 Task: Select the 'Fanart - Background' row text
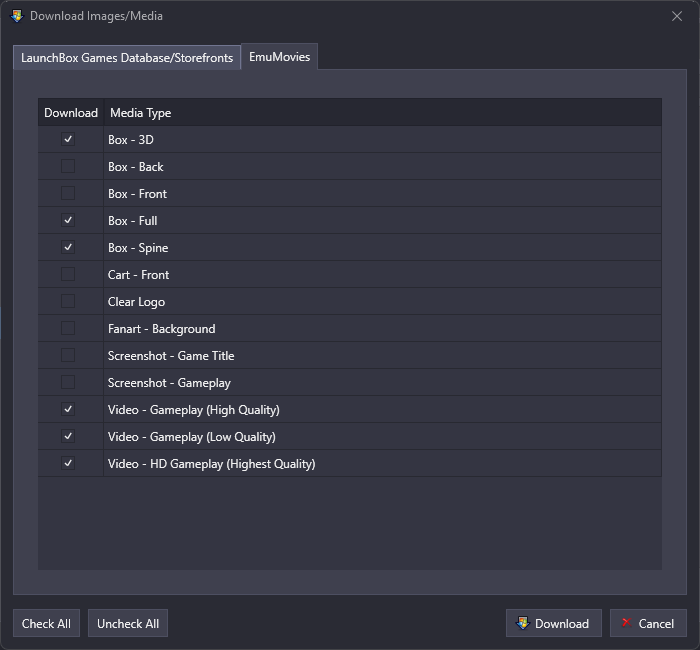click(x=162, y=329)
